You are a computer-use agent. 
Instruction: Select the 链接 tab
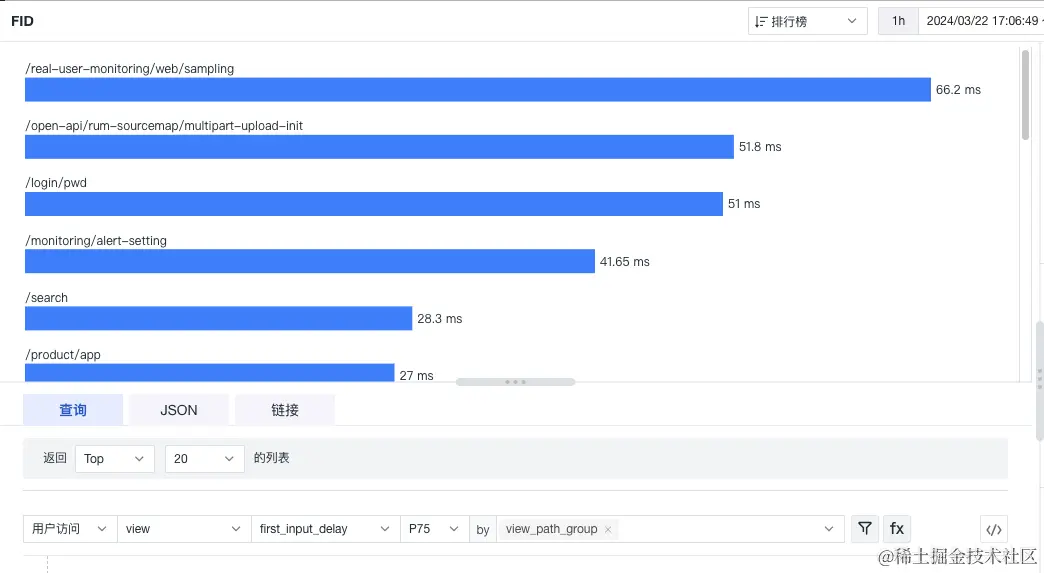tap(284, 410)
